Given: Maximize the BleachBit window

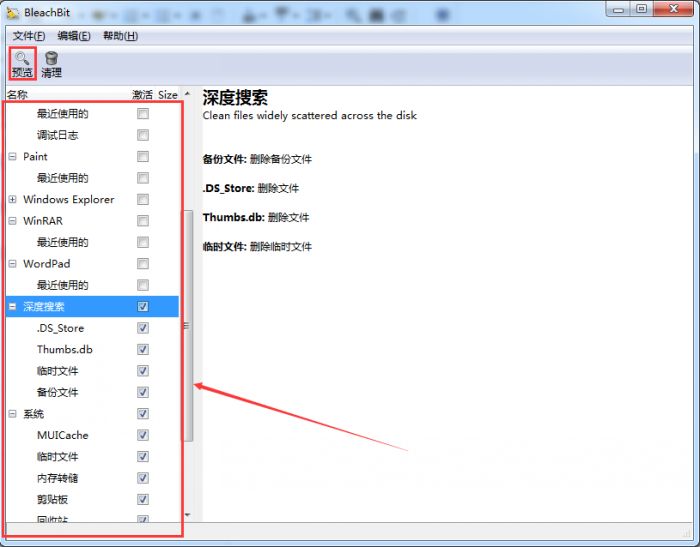Looking at the screenshot, I should pyautogui.click(x=642, y=9).
